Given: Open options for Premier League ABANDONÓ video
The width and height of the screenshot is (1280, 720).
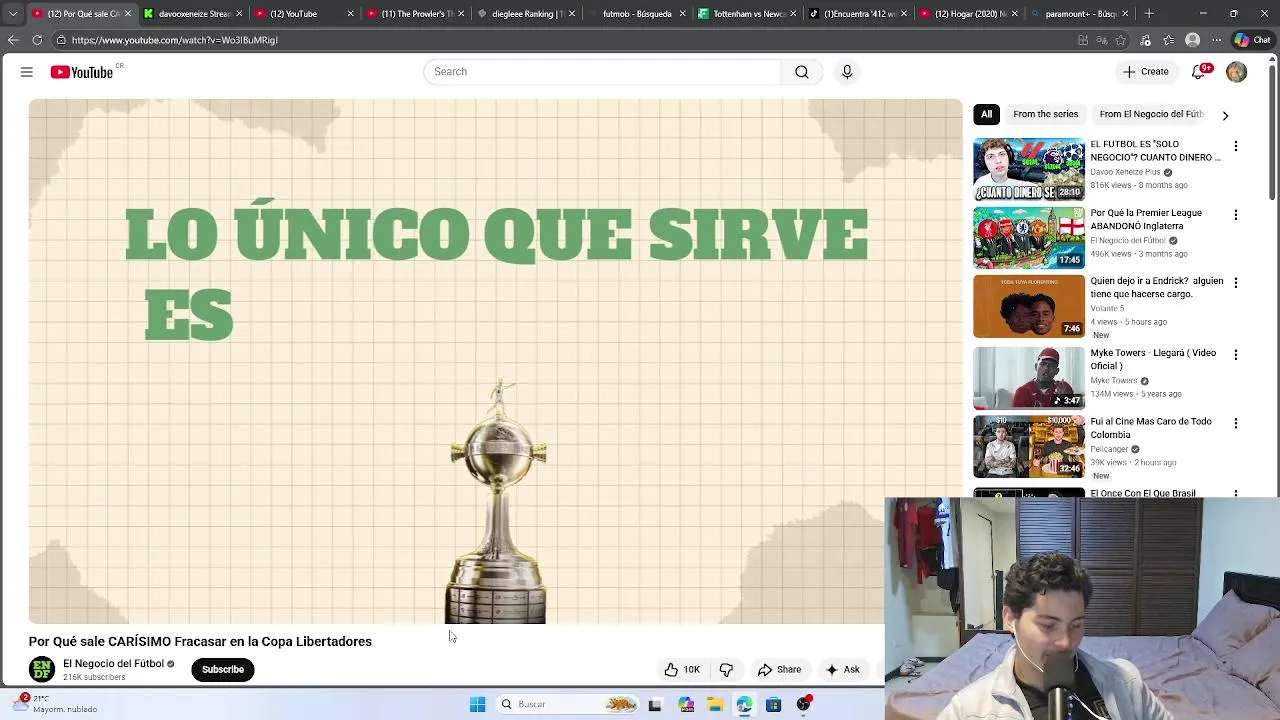Looking at the screenshot, I should (x=1236, y=215).
